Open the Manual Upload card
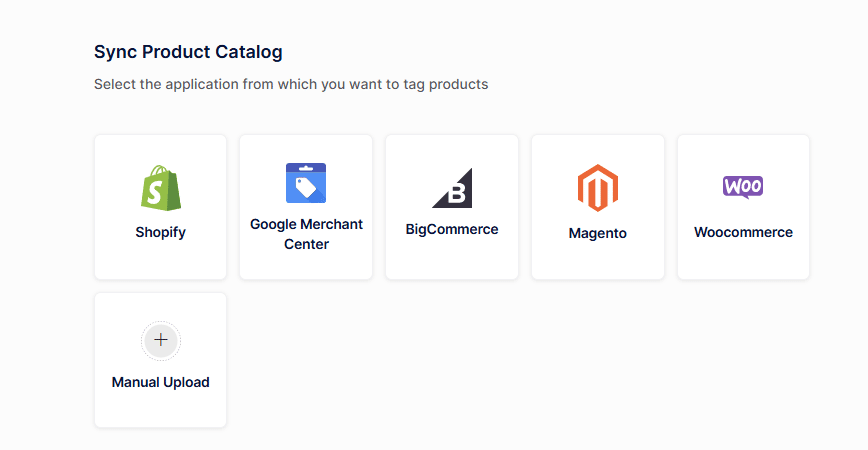Image resolution: width=868 pixels, height=450 pixels. [160, 408]
